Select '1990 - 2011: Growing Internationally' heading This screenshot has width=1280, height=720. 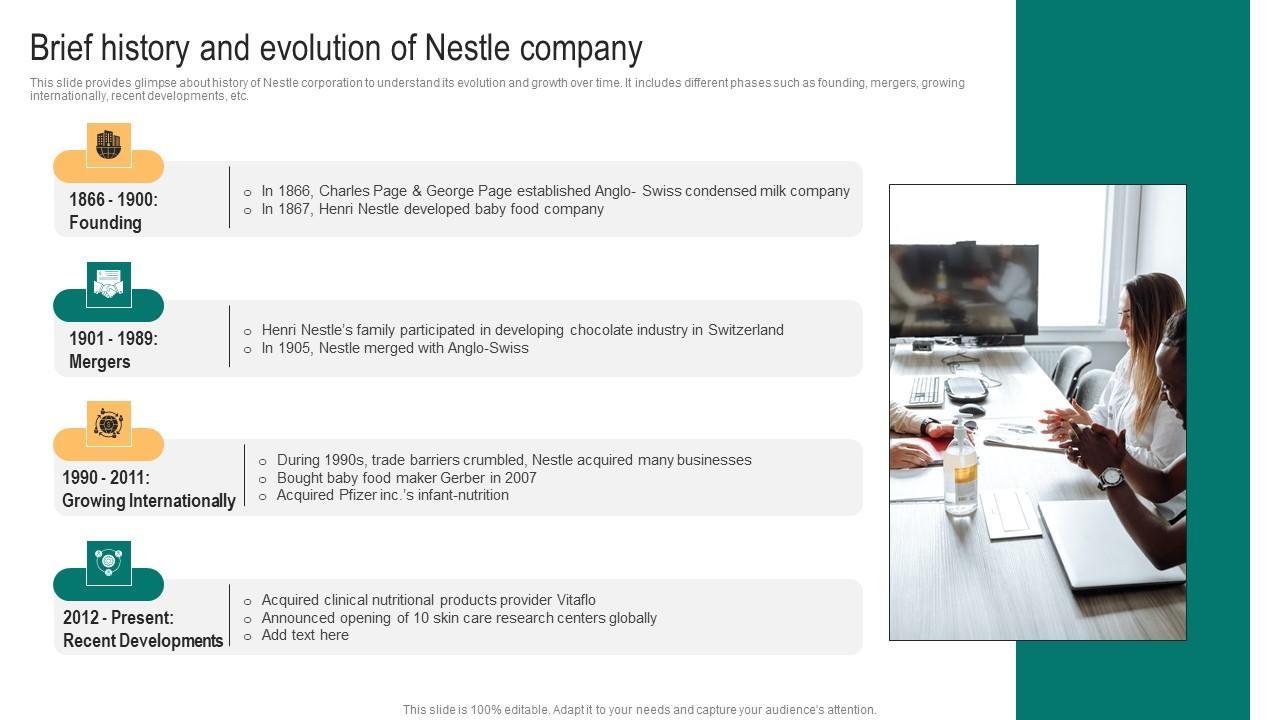[149, 489]
